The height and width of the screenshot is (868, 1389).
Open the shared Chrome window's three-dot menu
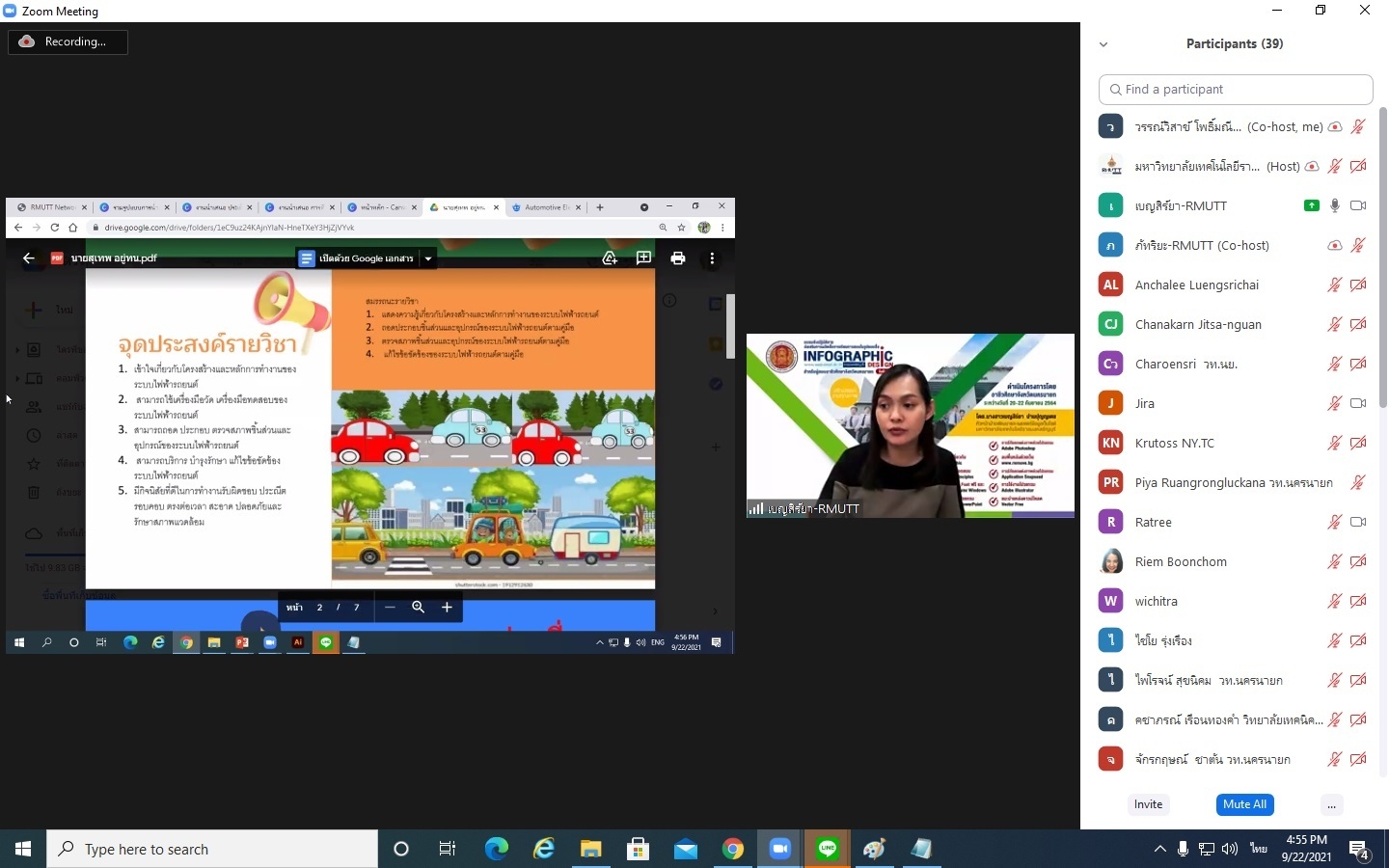(722, 228)
